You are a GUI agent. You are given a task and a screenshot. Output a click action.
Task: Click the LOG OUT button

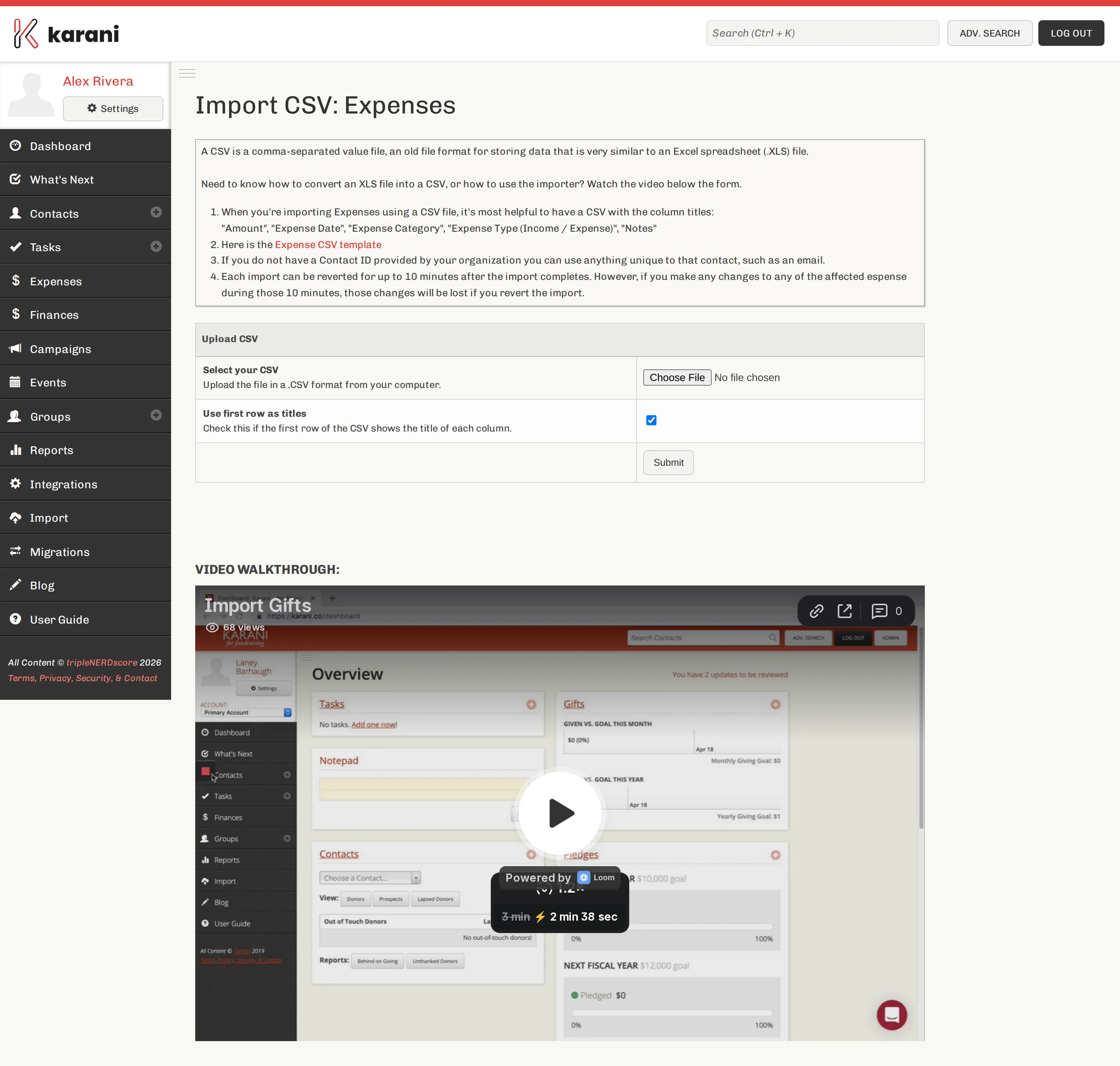(1071, 33)
